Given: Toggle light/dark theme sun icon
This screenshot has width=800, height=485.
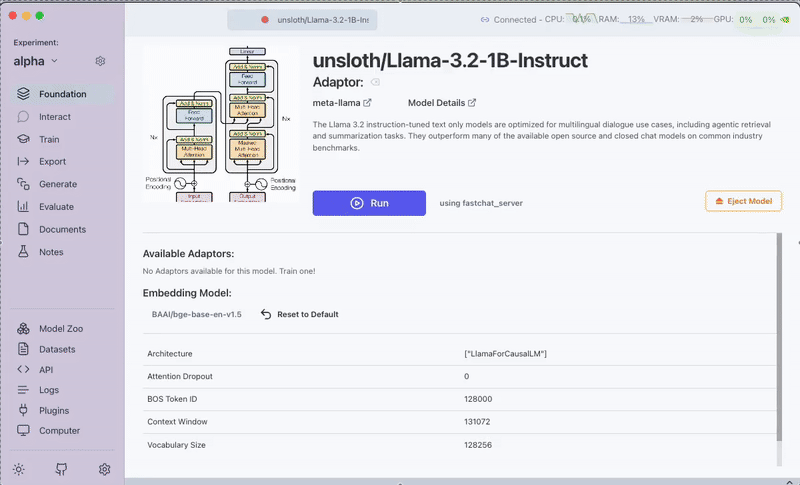Looking at the screenshot, I should tap(19, 469).
